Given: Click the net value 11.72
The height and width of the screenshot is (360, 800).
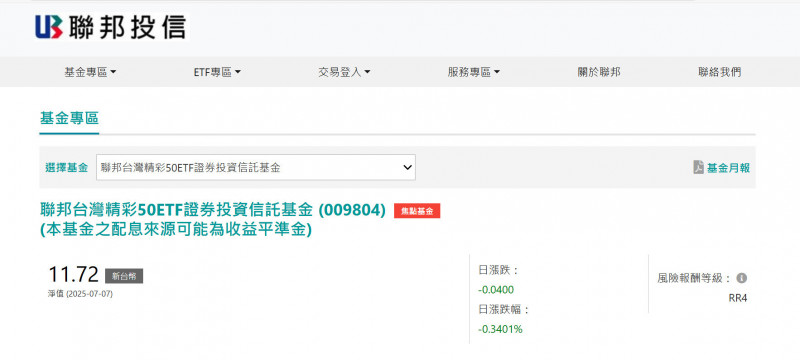Looking at the screenshot, I should click(73, 275).
